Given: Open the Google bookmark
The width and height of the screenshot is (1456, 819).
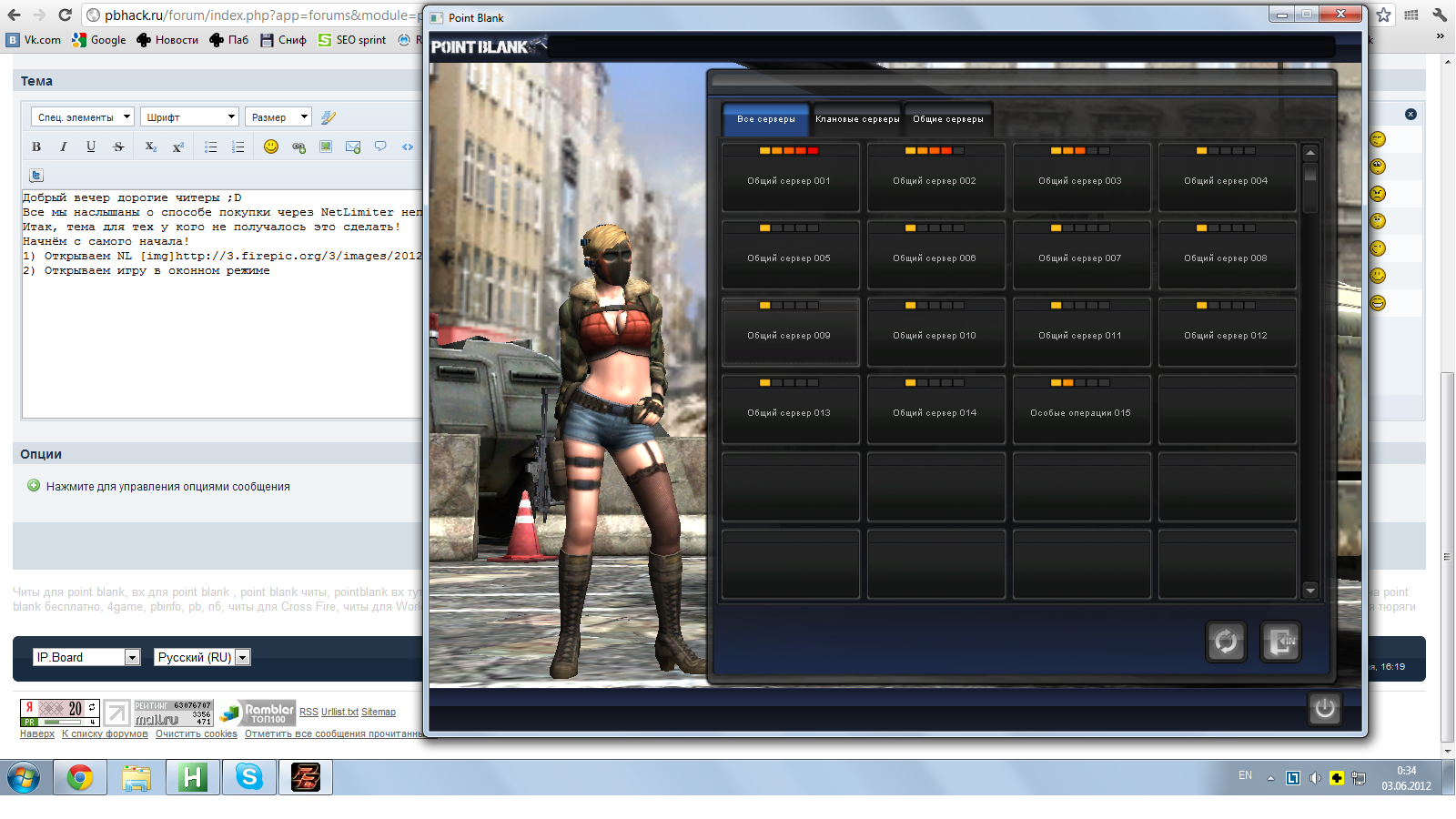Looking at the screenshot, I should [x=99, y=40].
